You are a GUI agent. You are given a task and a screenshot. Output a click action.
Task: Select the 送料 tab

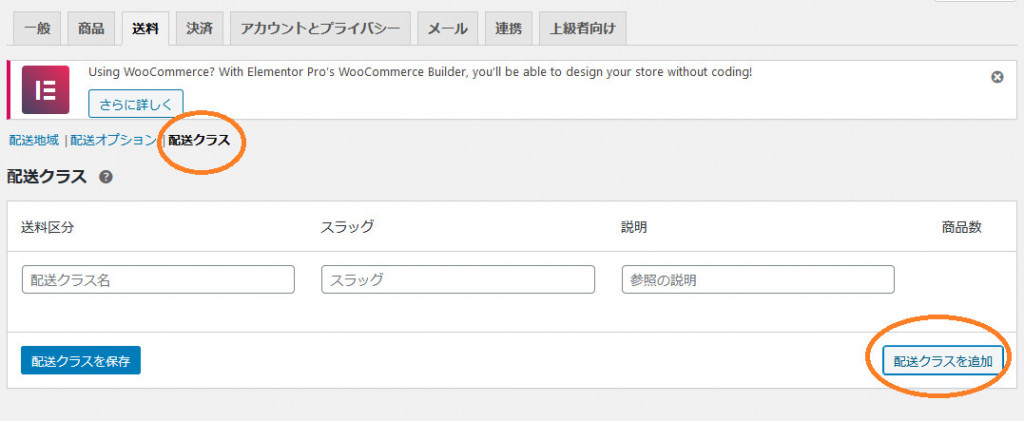145,29
